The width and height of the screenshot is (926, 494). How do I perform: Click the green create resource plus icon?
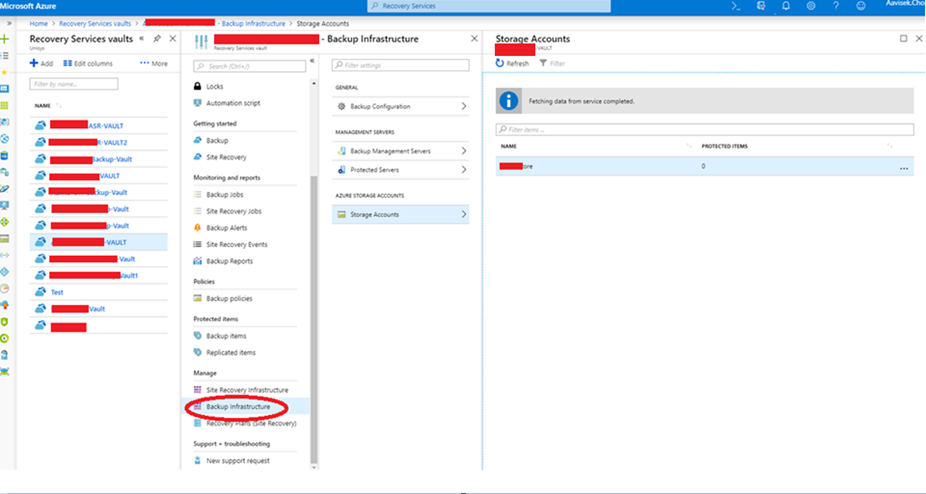(5, 39)
